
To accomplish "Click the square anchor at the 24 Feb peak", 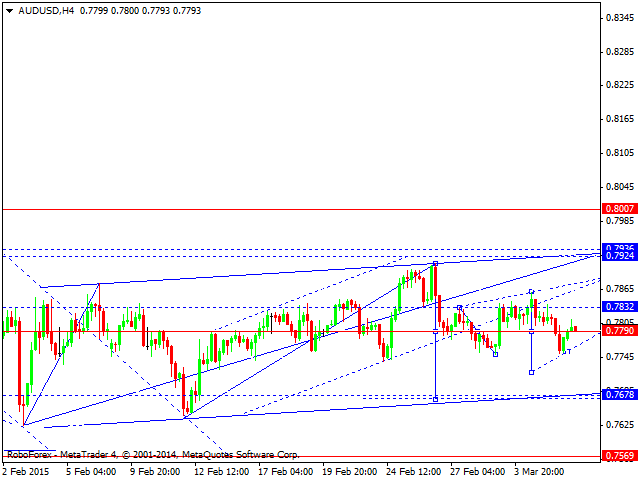I will 435,263.
